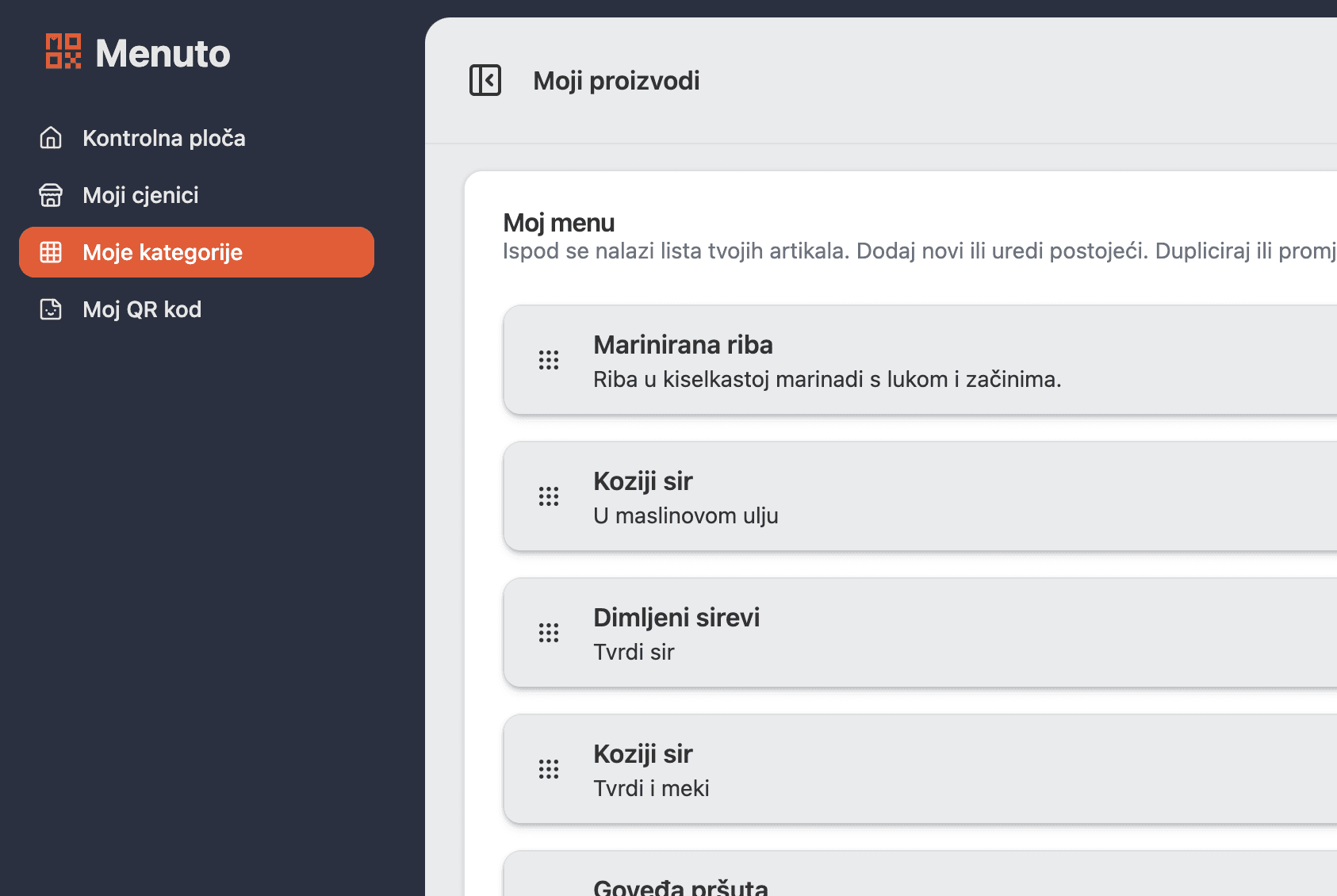The image size is (1337, 896).
Task: Select the Goveđa pršuta item
Action: (x=680, y=885)
